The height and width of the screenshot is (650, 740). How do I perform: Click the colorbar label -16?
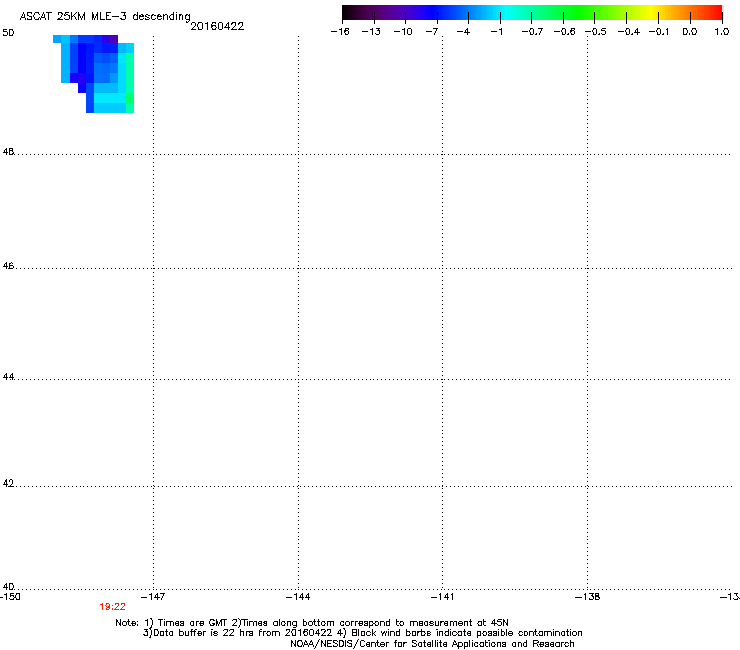[340, 32]
